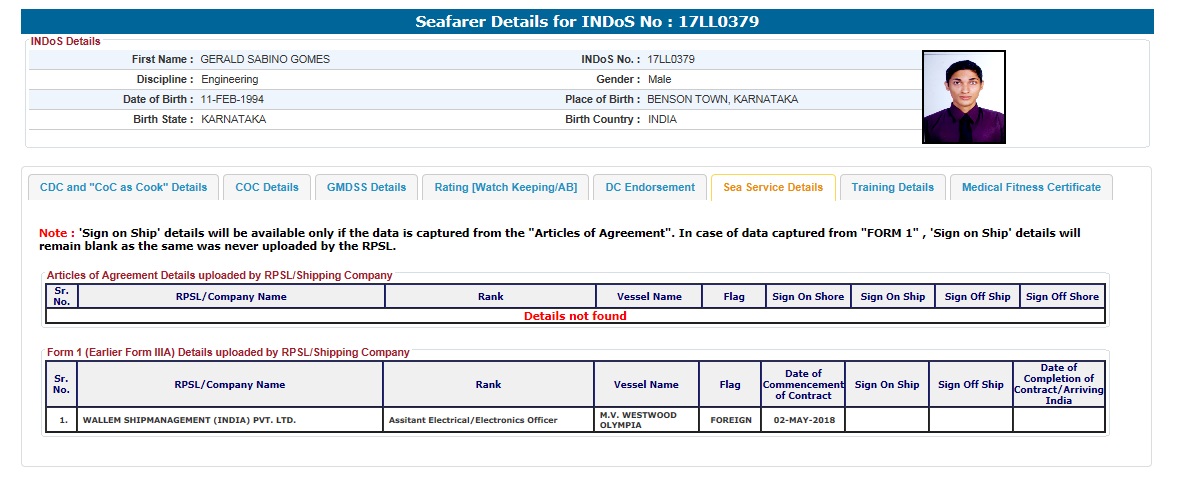Image resolution: width=1185 pixels, height=487 pixels.
Task: Click the Discipline value Engineering
Action: pos(230,79)
